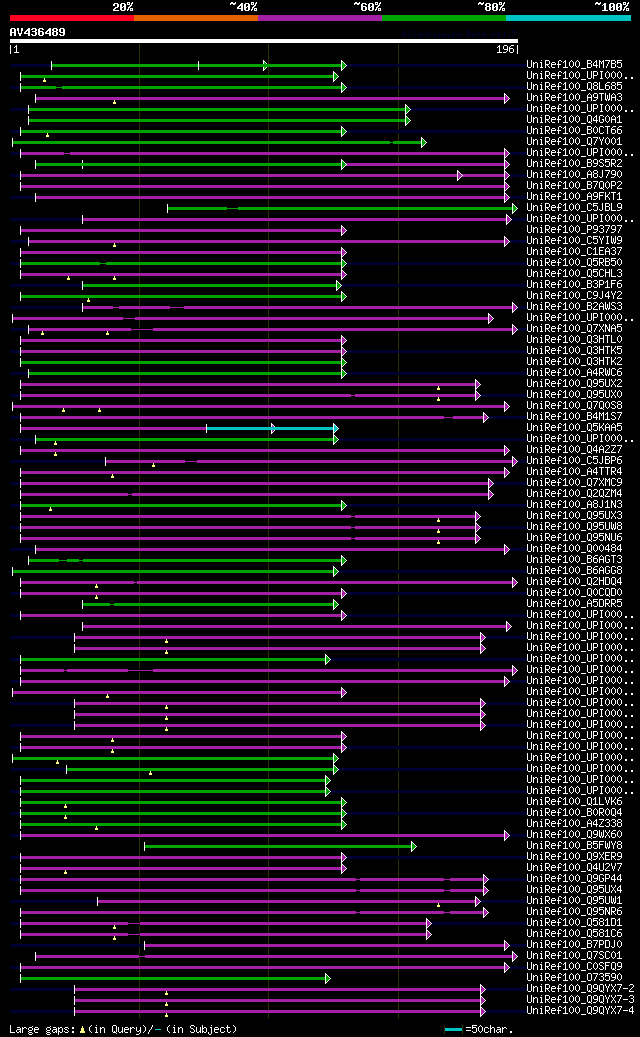Click the green ~80% identity legend segment
Viewport: 640px width, 1037px height.
[x=444, y=18]
